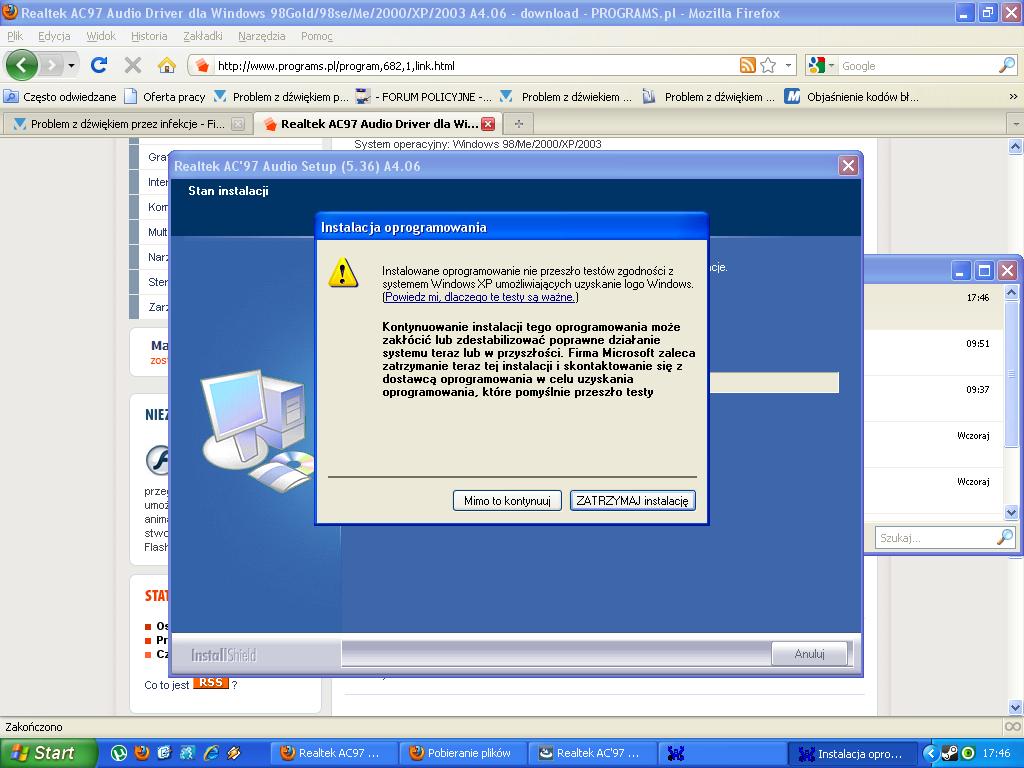Screen dimensions: 1024x768
Task: Open the back-forward history dropdown
Action: click(x=71, y=65)
